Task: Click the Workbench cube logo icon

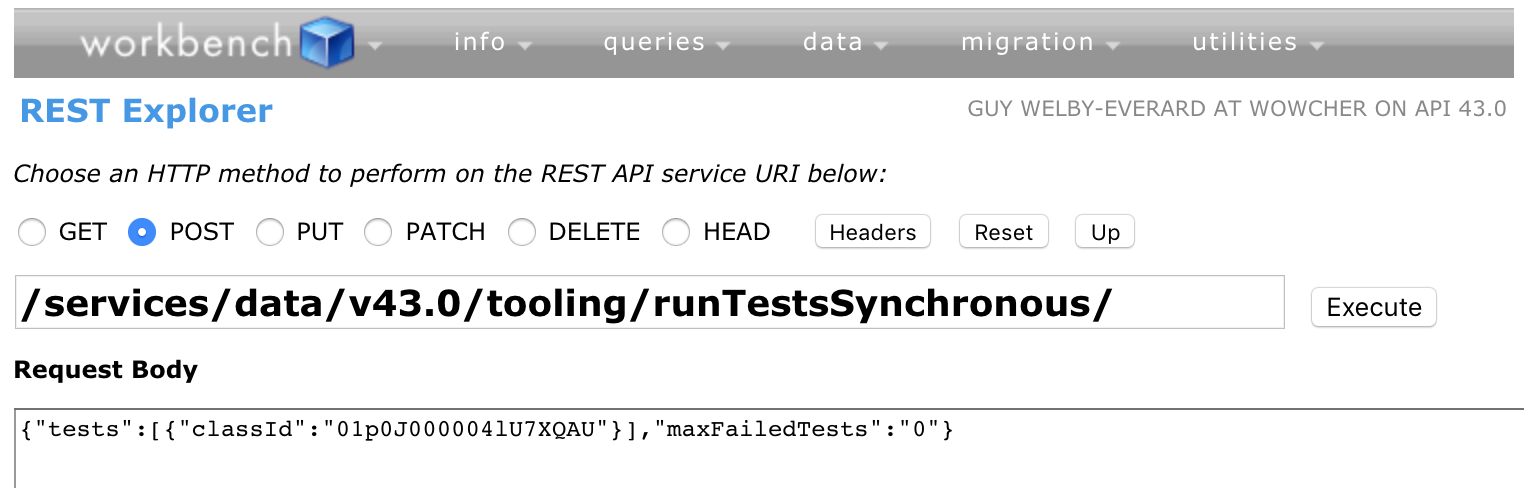Action: [x=327, y=43]
